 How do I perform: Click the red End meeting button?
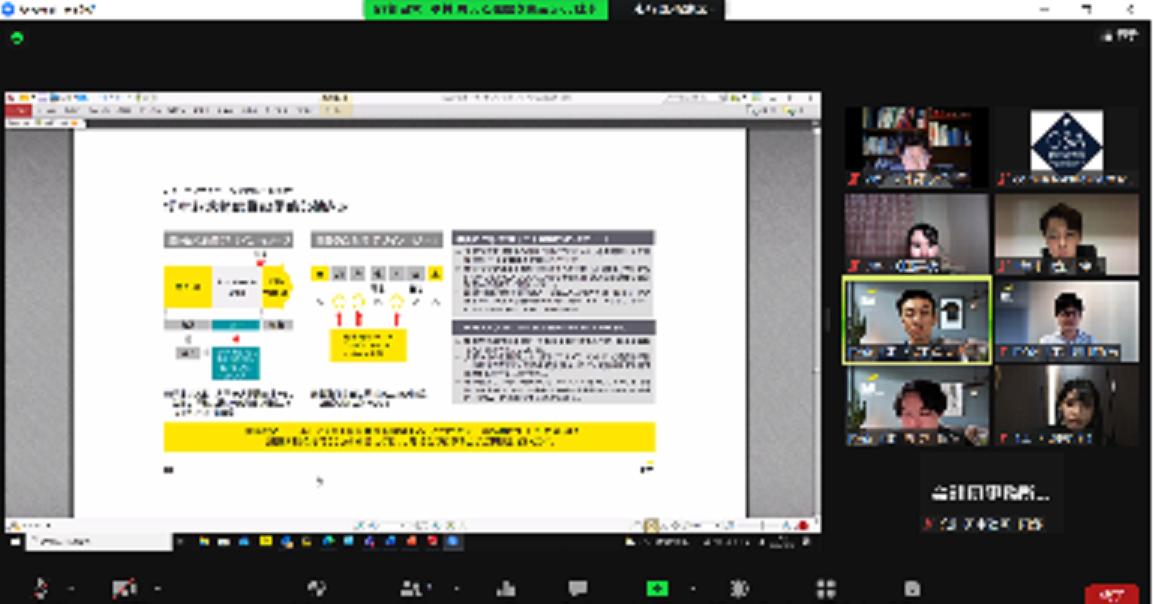click(x=1112, y=593)
